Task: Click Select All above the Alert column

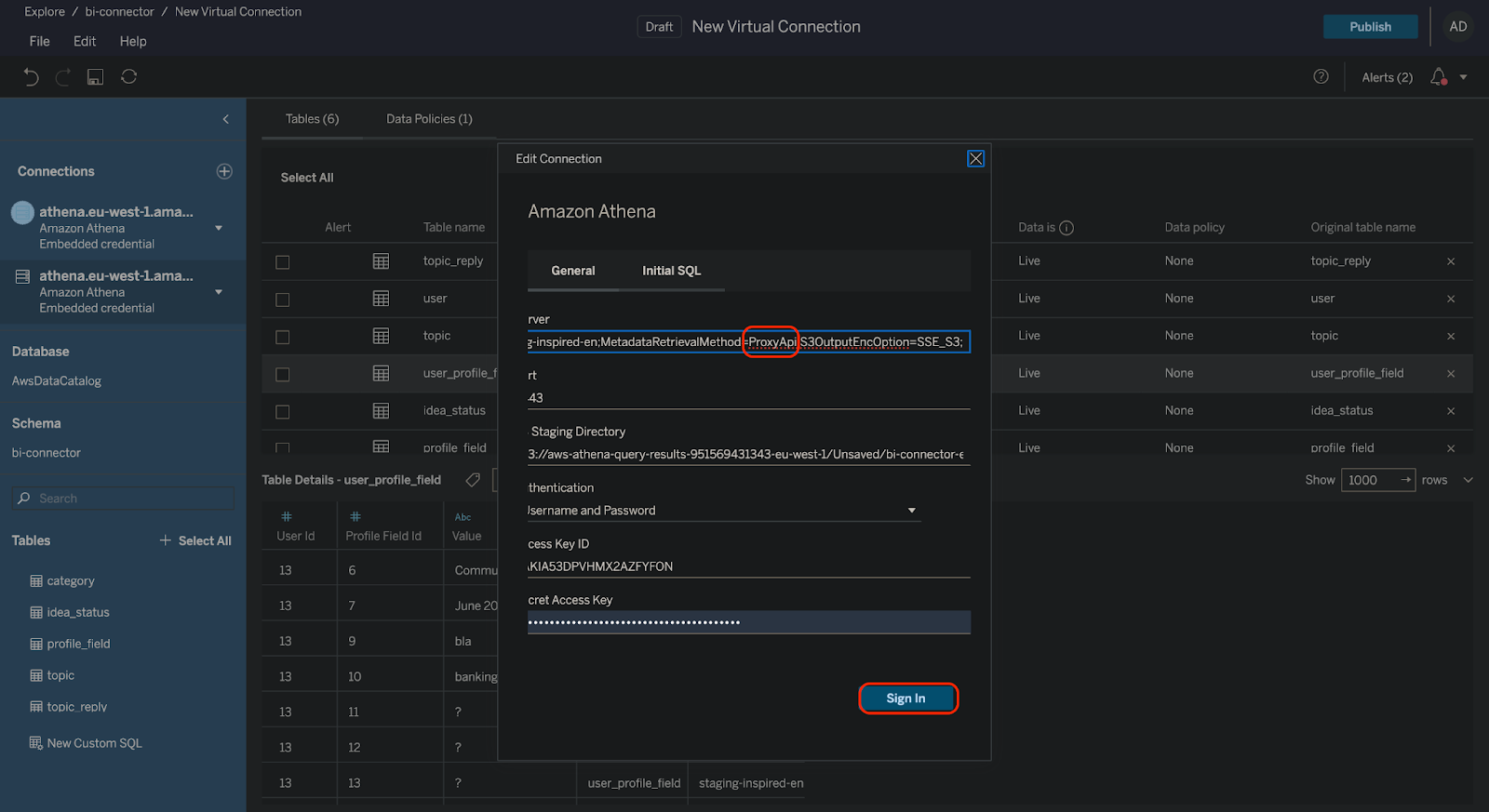Action: 307,178
